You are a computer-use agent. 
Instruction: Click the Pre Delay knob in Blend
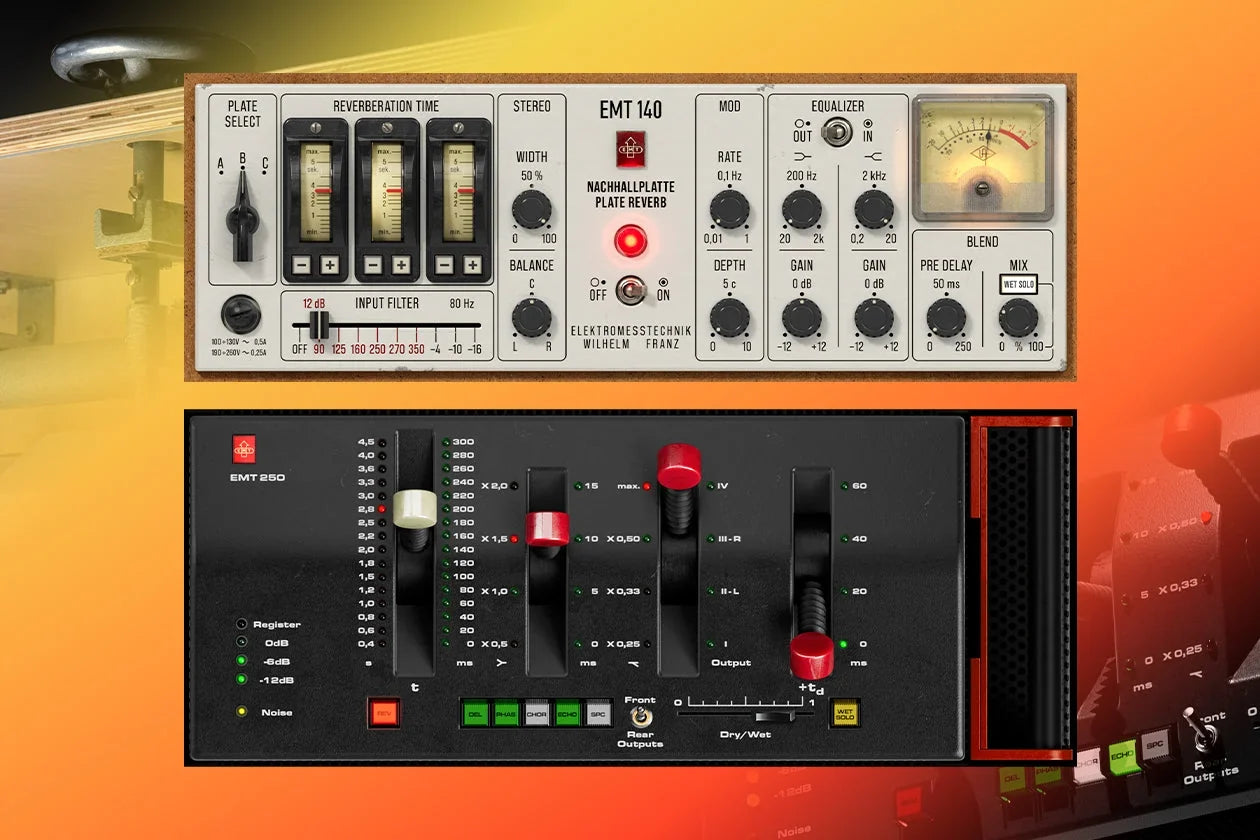coord(946,317)
